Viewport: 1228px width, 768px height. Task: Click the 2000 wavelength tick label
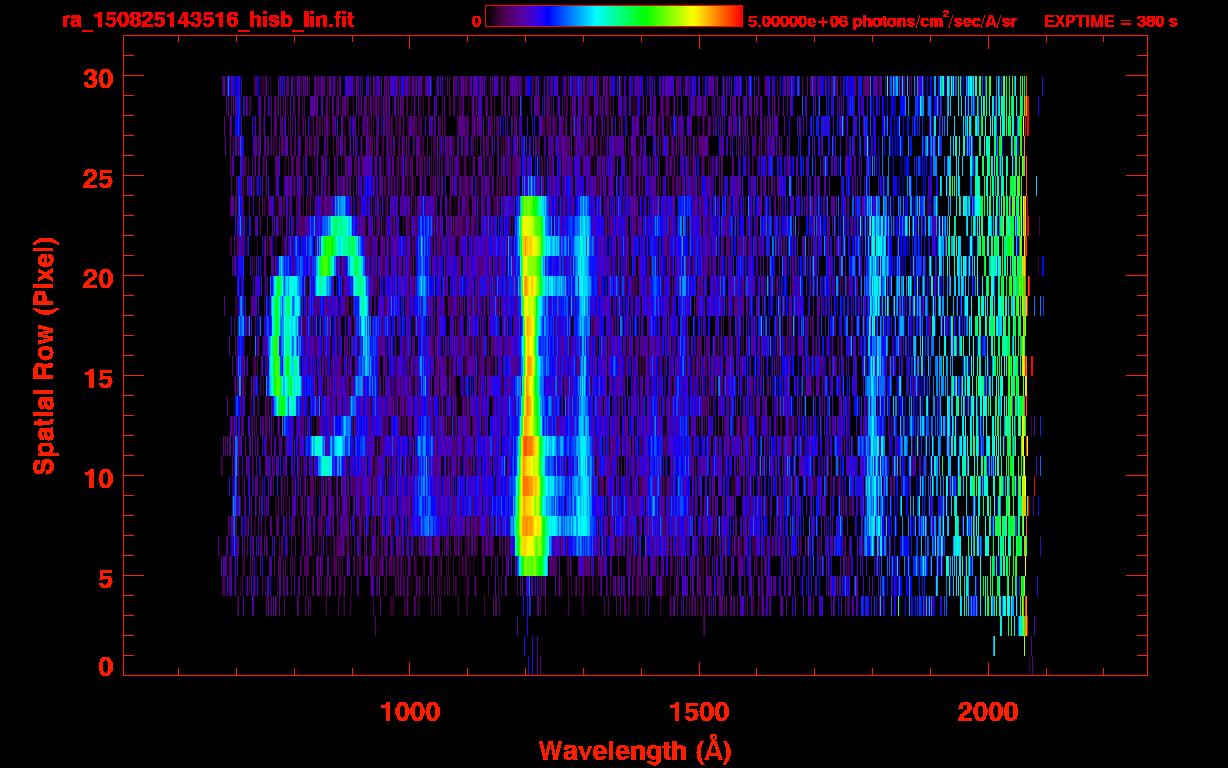pos(988,712)
